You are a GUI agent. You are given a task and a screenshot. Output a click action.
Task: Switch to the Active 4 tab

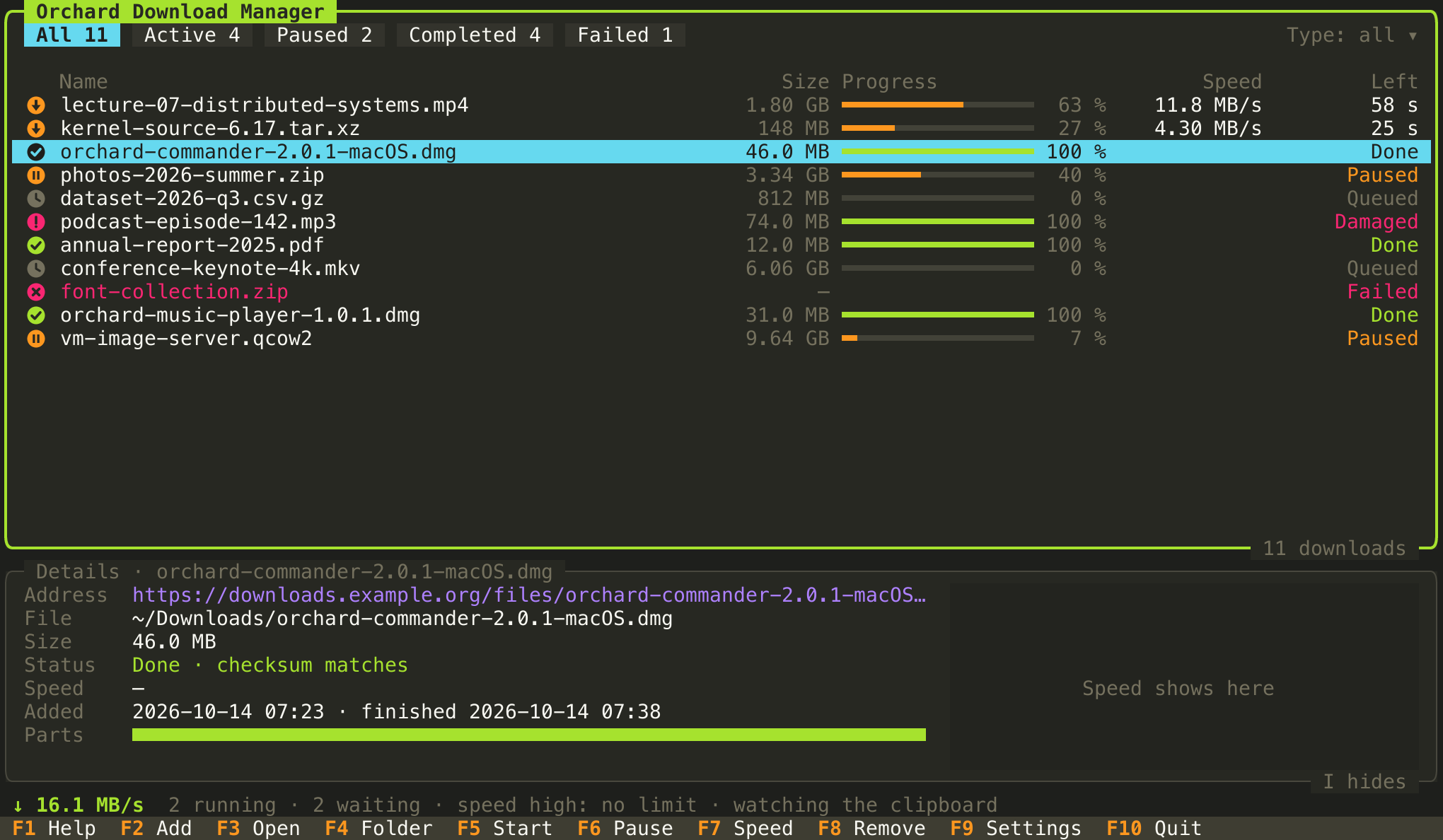tap(192, 35)
